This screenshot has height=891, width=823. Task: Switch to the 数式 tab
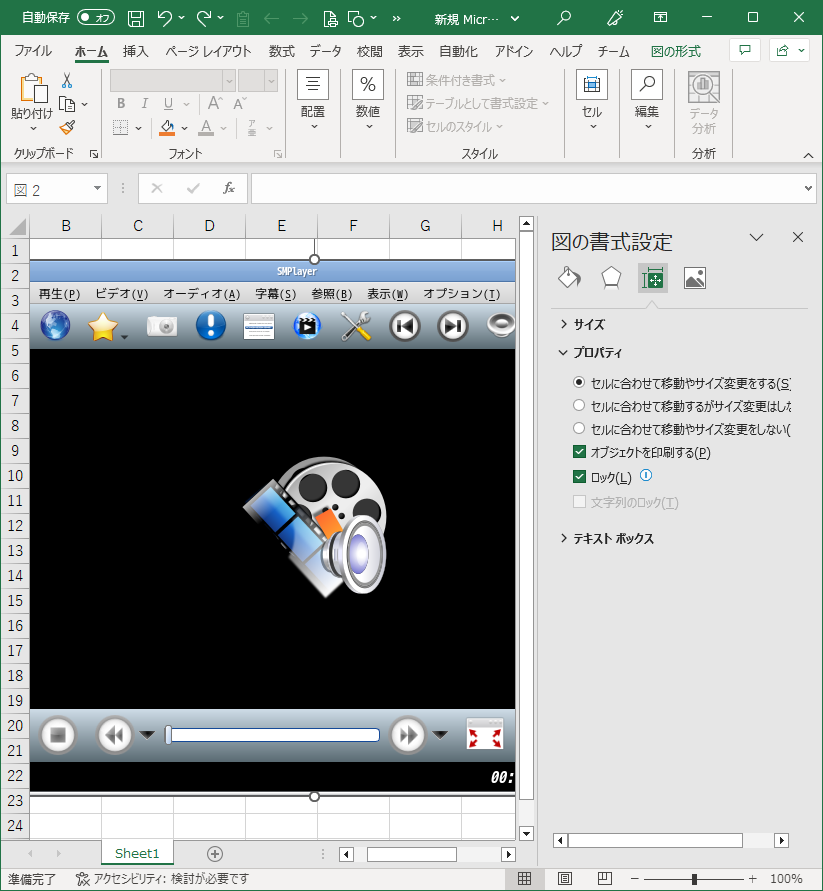click(x=281, y=51)
